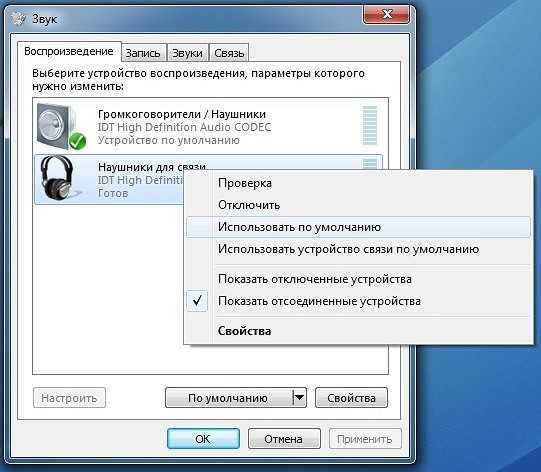This screenshot has width=541, height=472.
Task: Click the speaker icon of Громкоговорители / Наушники
Action: click(x=61, y=127)
